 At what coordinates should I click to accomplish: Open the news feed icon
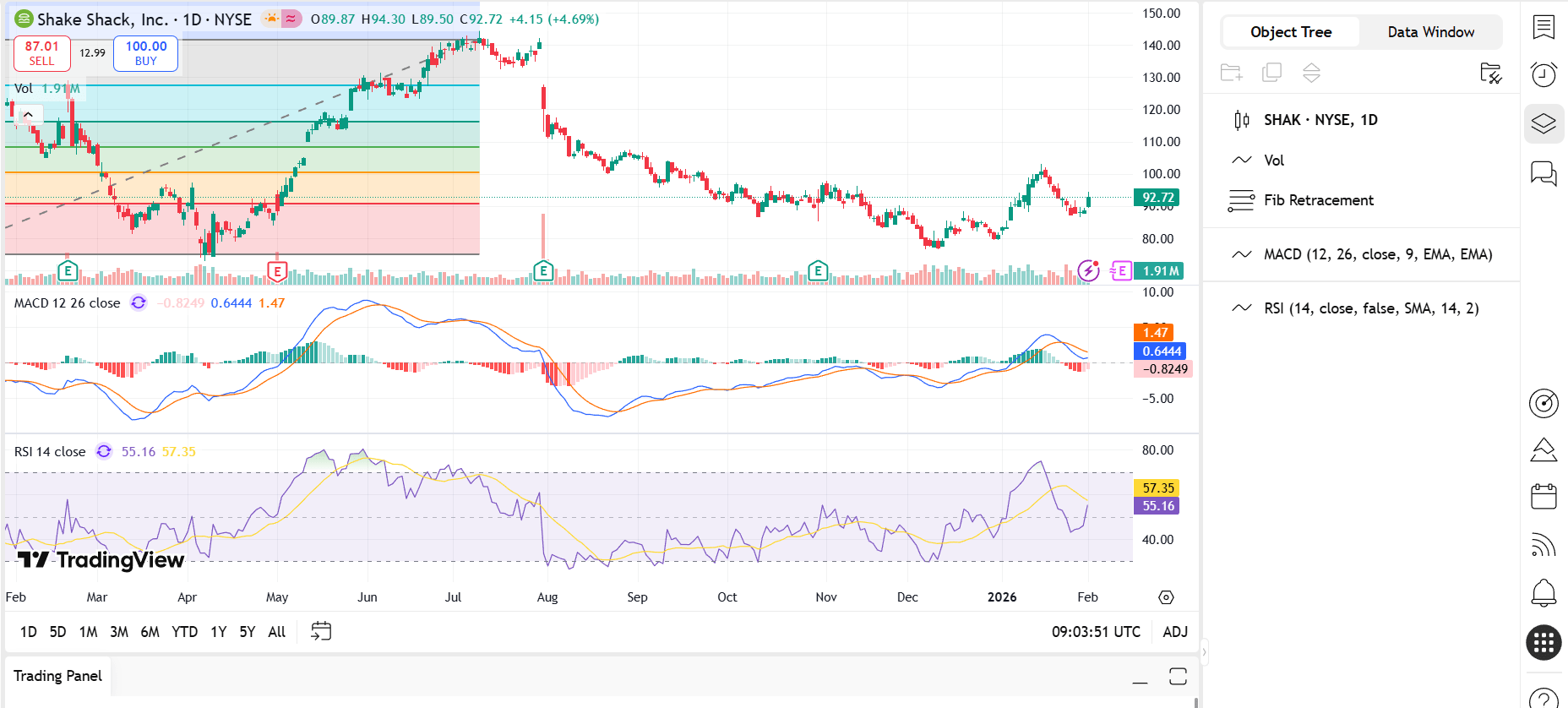pyautogui.click(x=1543, y=545)
